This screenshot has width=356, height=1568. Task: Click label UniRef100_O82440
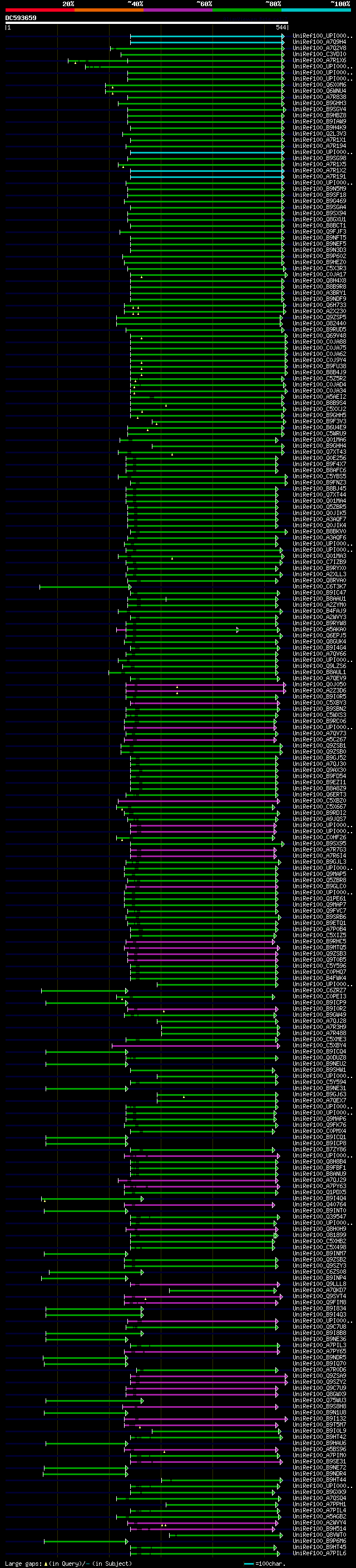pos(319,324)
